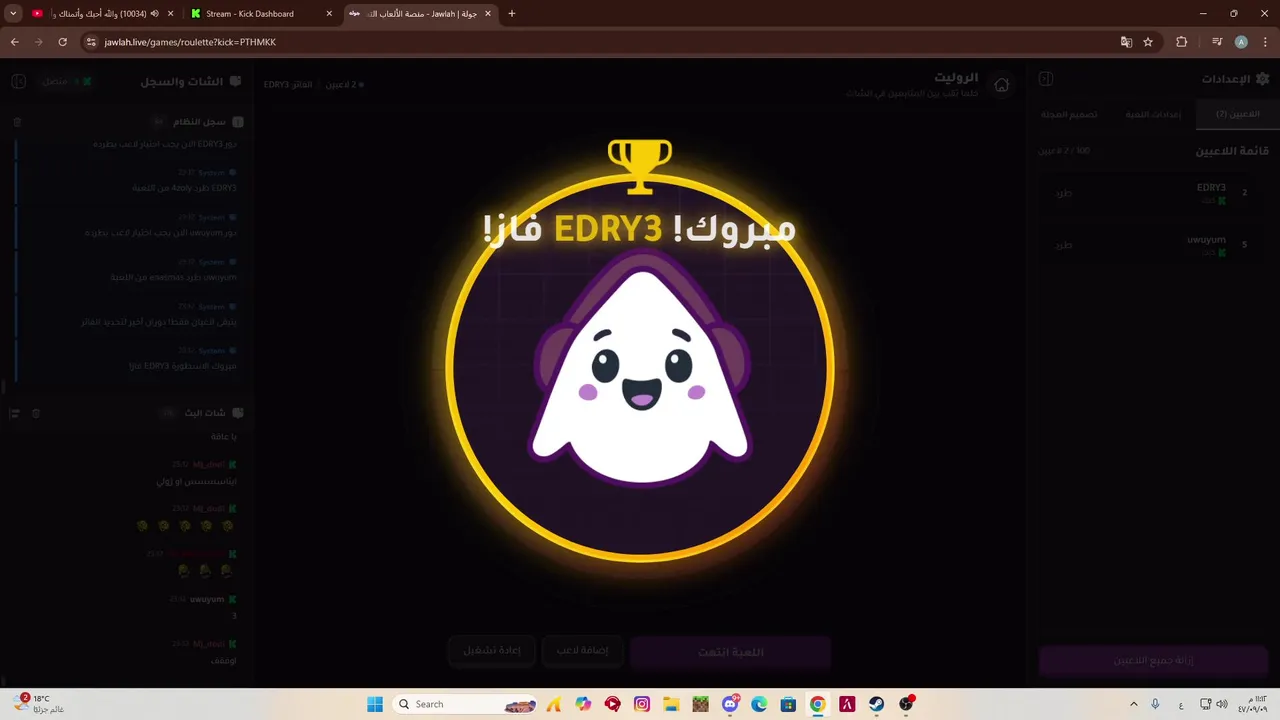Switch to the players (2) tab

coord(1237,114)
